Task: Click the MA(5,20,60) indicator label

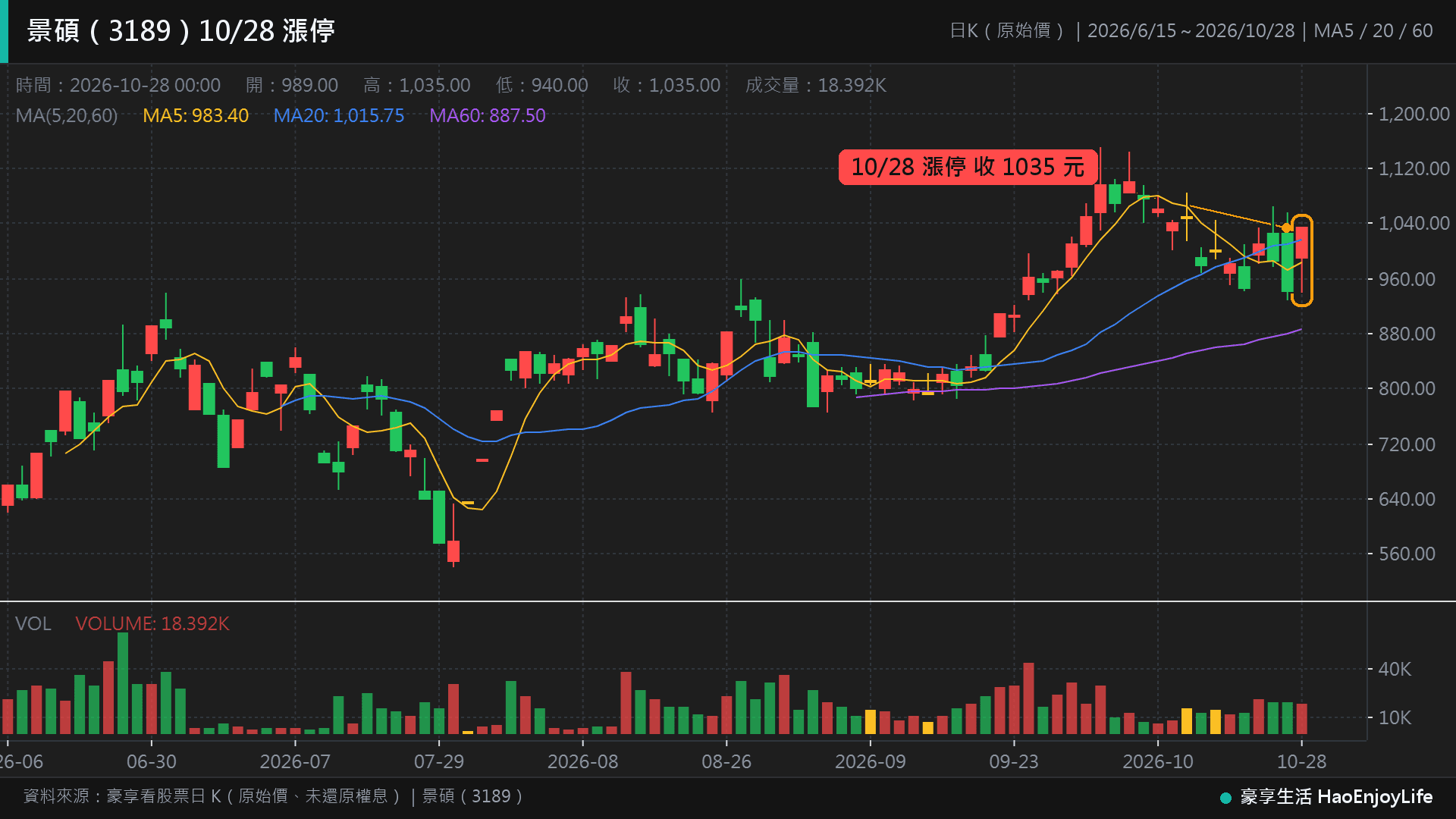Action: (67, 115)
